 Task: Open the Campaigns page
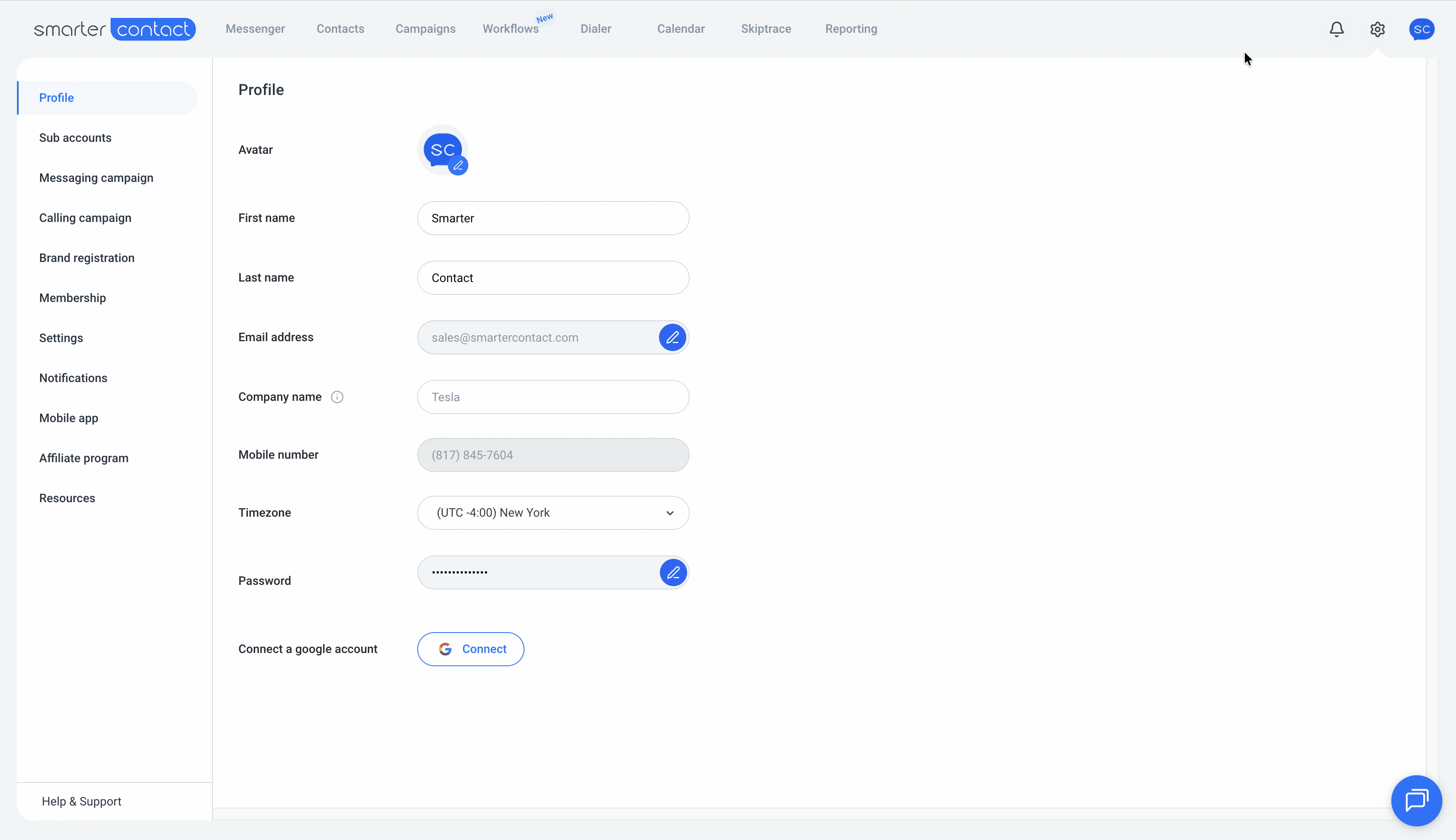click(x=426, y=29)
